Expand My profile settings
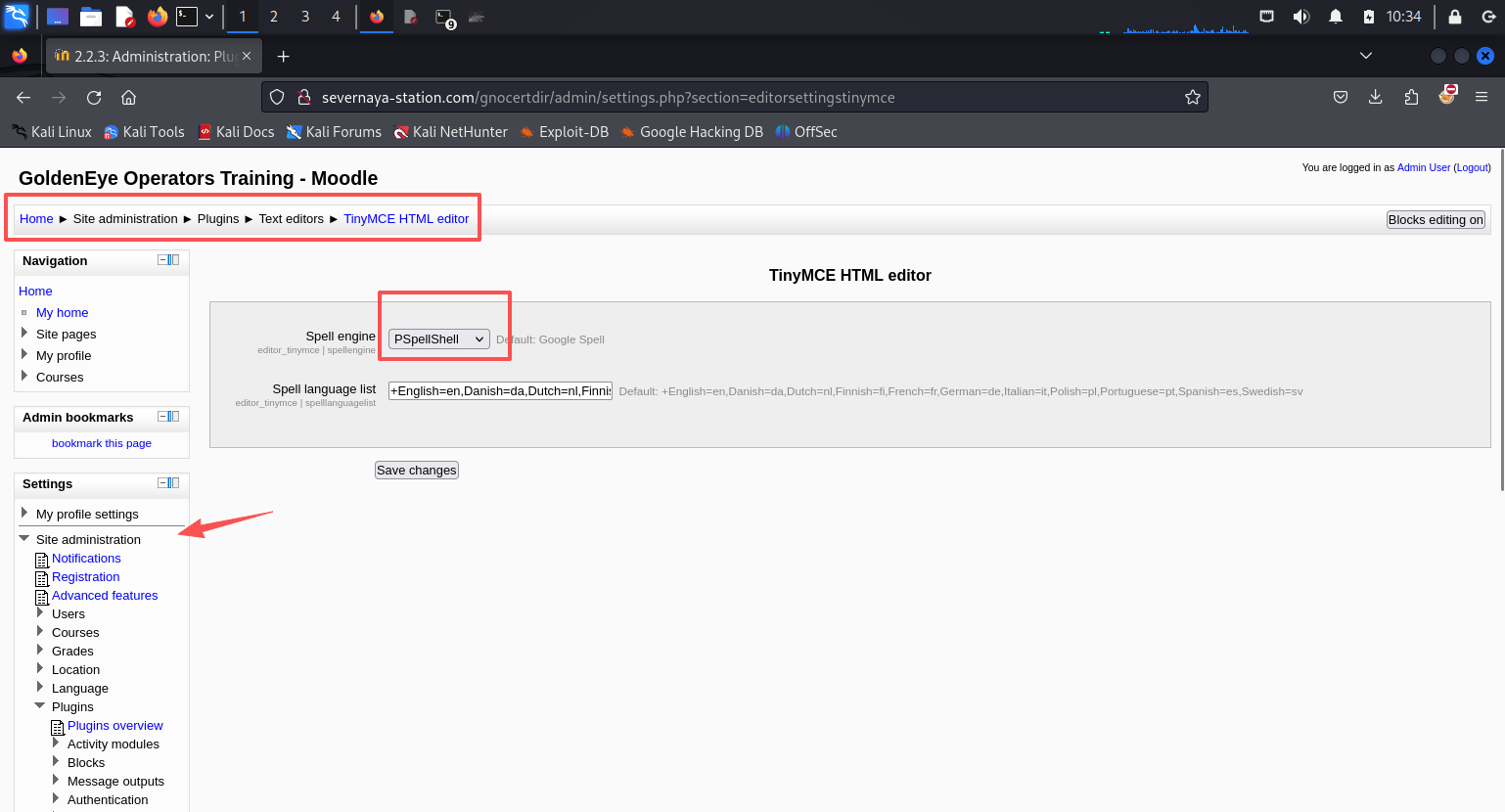Viewport: 1505px width, 812px height. point(24,513)
